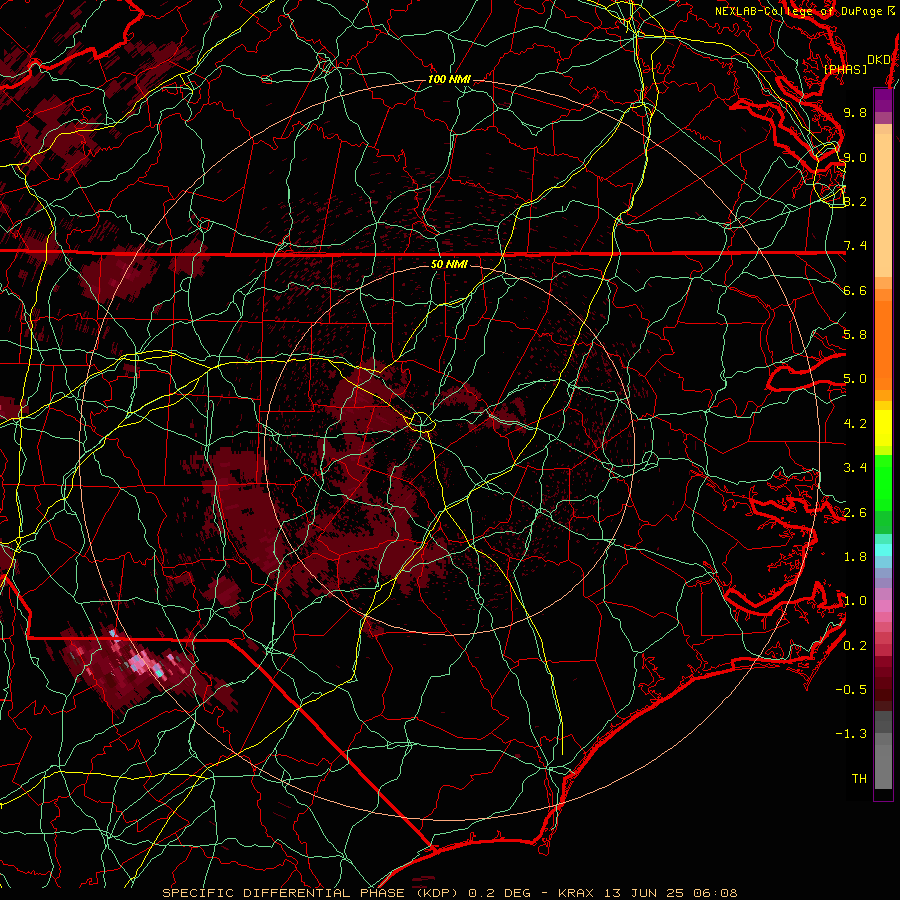Viewport: 900px width, 900px height.
Task: Click the 100 NMI range ring label
Action: [449, 79]
